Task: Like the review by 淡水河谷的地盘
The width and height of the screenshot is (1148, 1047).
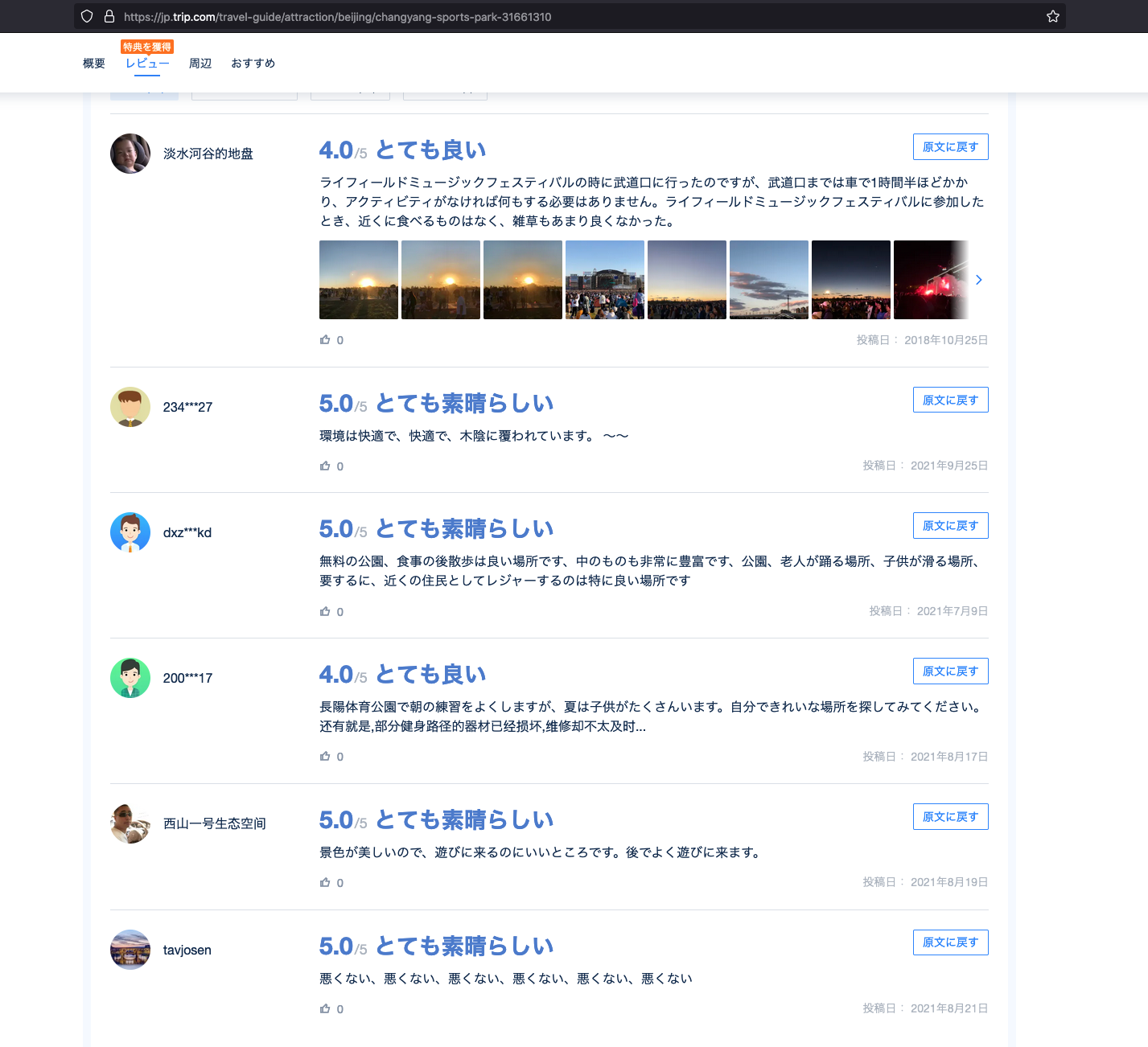Action: [x=325, y=340]
